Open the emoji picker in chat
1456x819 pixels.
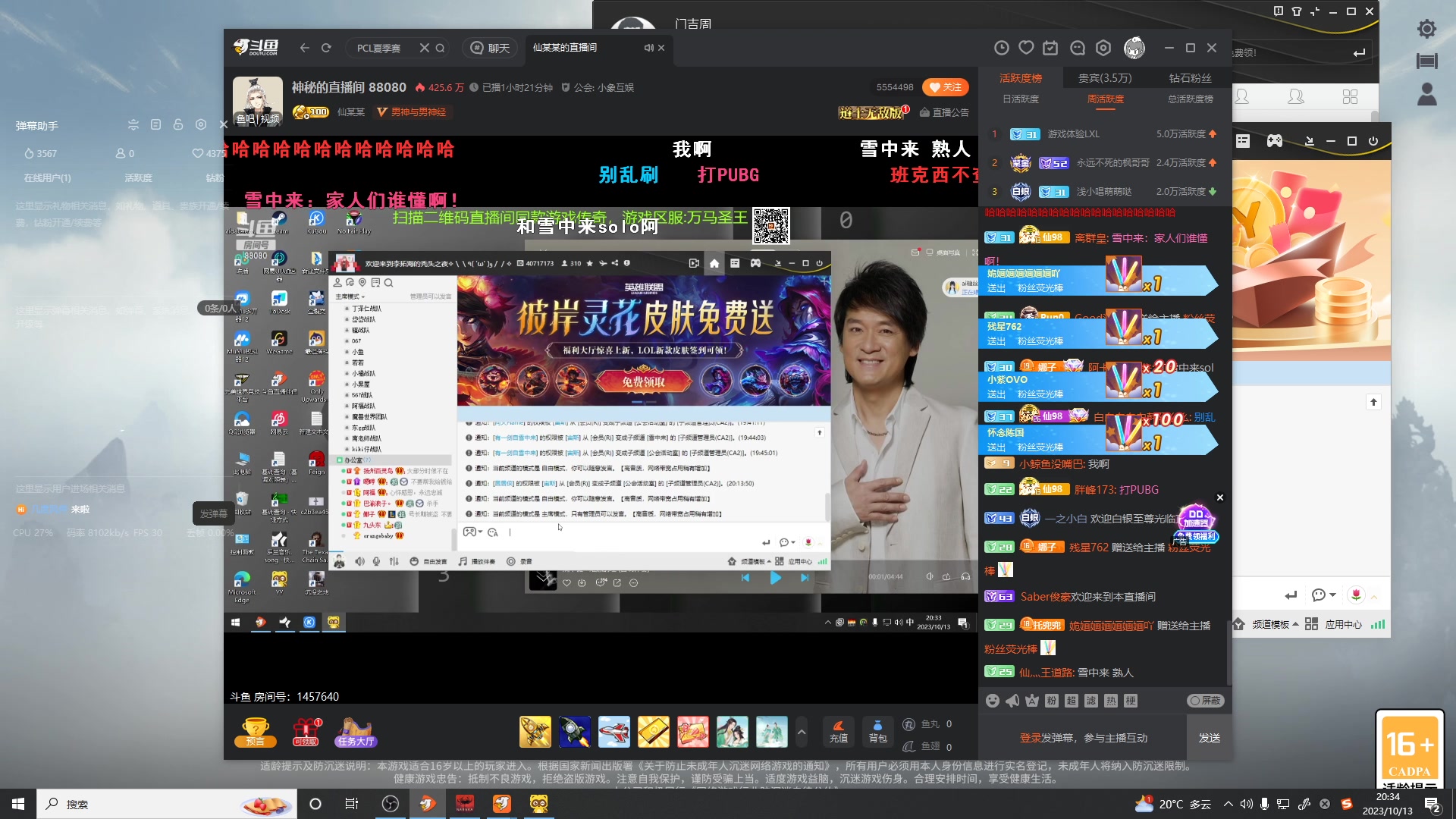tap(993, 701)
